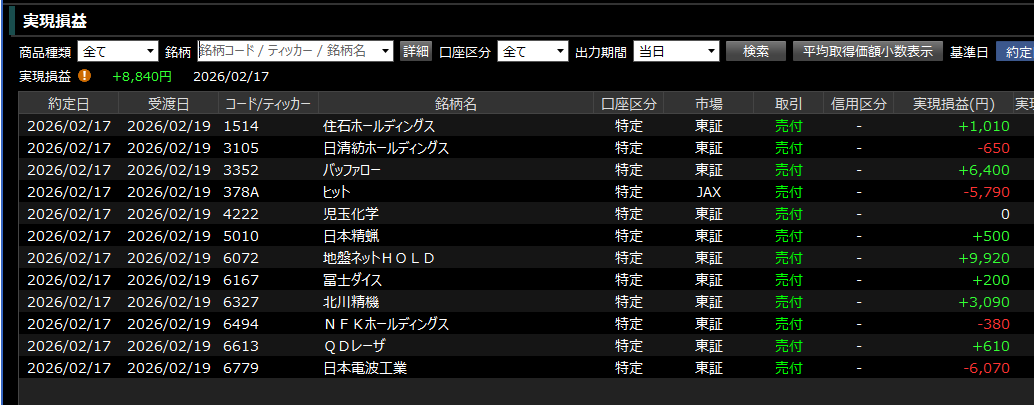Screen dimensions: 1034x405
Task: Click the 市場 column header
Action: click(x=709, y=104)
